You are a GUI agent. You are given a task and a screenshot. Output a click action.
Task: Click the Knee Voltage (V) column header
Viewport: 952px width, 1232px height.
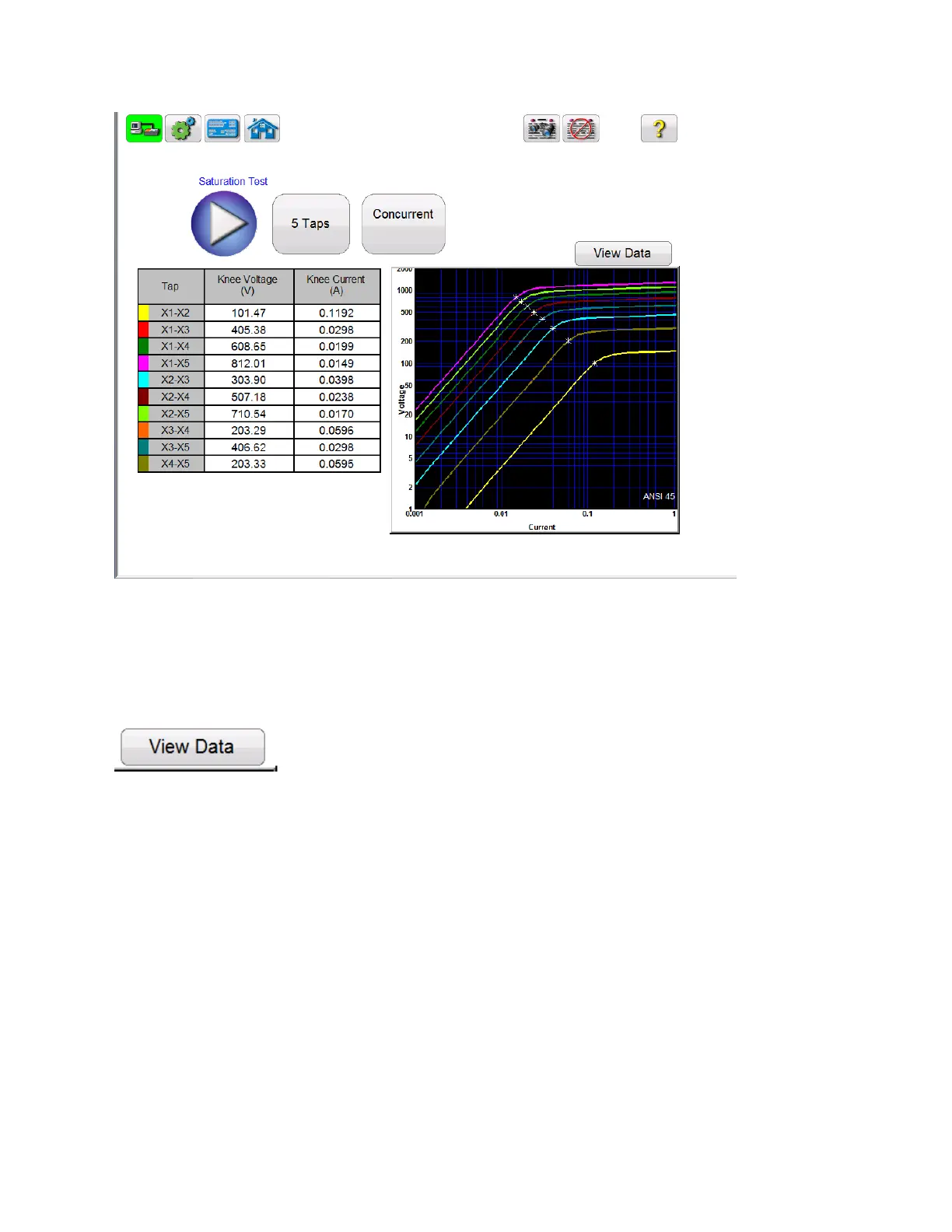pos(249,286)
